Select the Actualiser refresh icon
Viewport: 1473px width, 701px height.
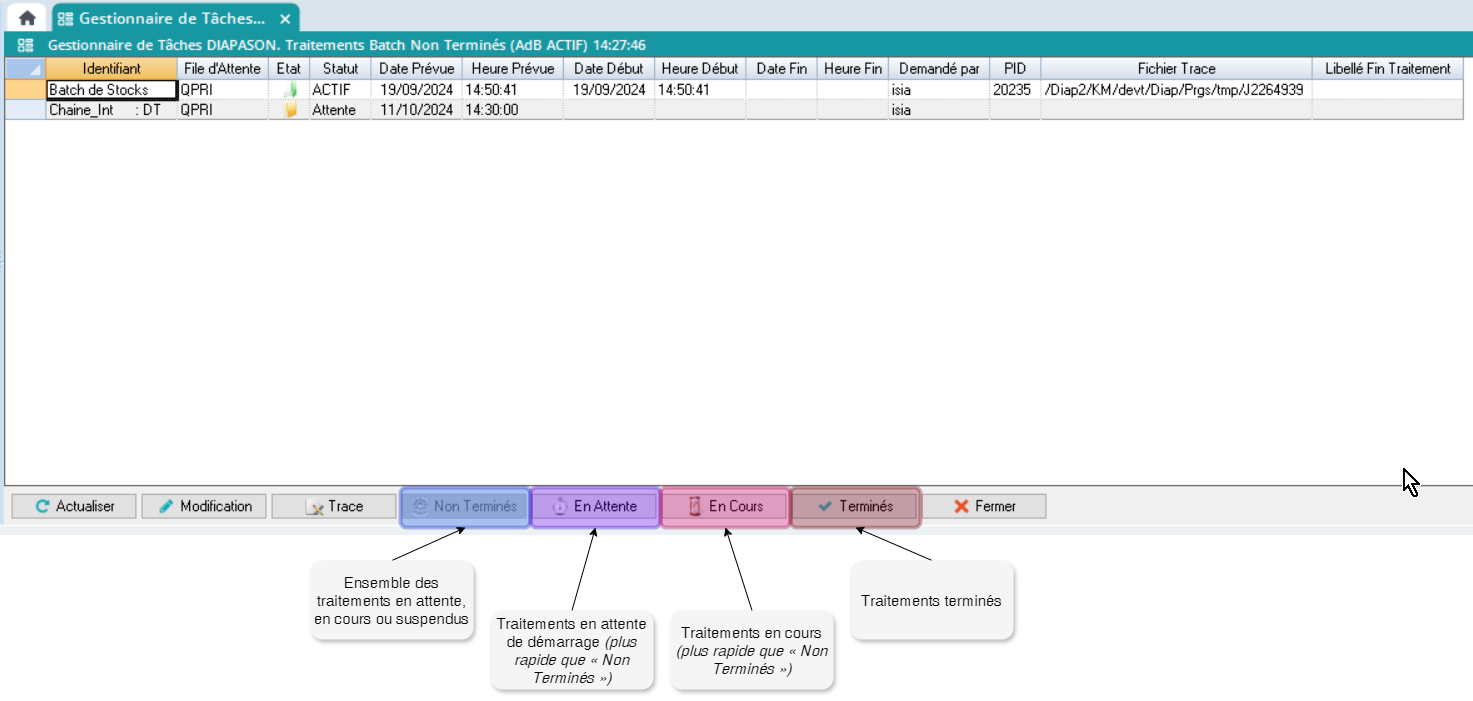click(42, 506)
